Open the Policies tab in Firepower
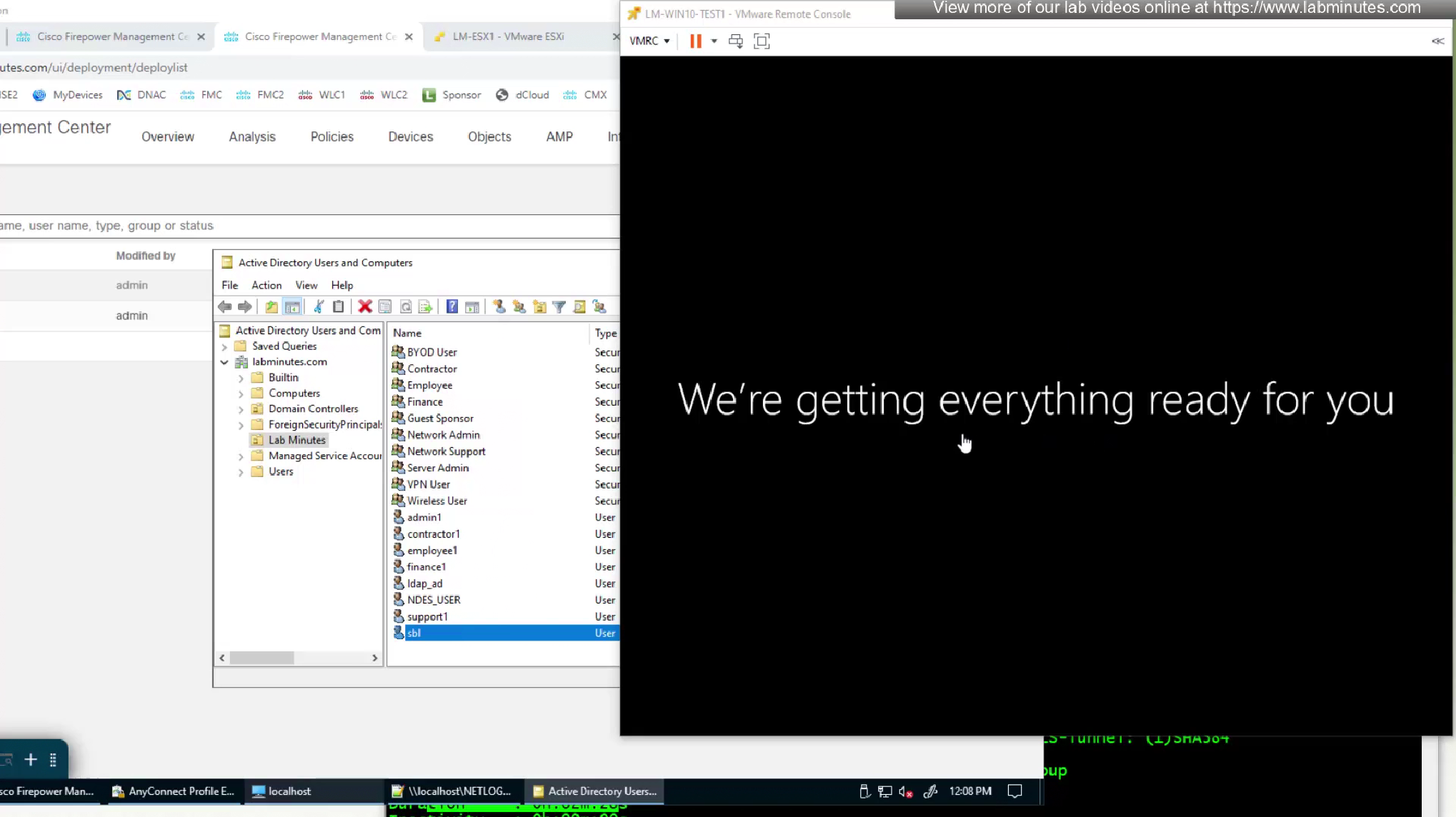Image resolution: width=1456 pixels, height=817 pixels. tap(331, 136)
